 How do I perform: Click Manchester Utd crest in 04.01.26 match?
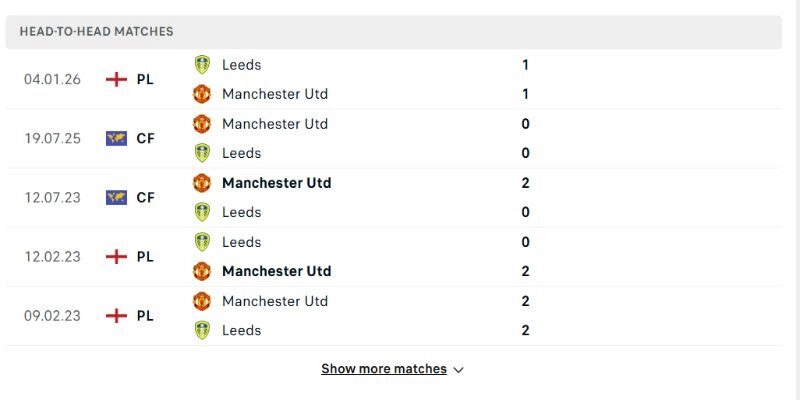[202, 94]
